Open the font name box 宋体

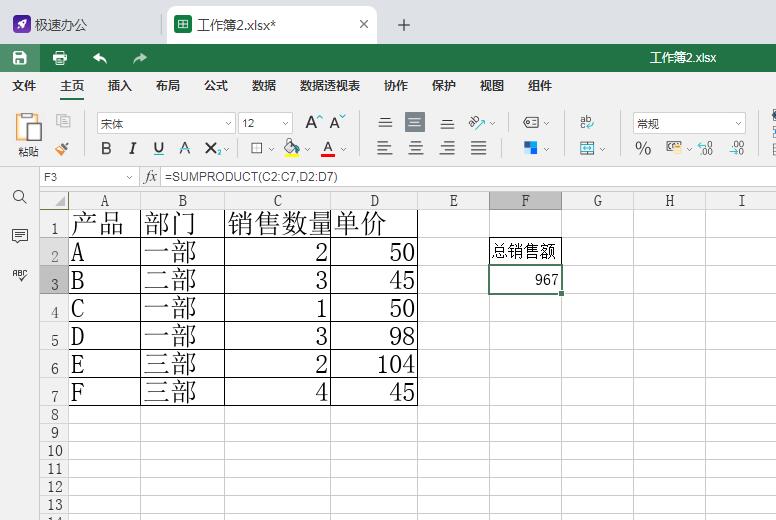[x=166, y=123]
